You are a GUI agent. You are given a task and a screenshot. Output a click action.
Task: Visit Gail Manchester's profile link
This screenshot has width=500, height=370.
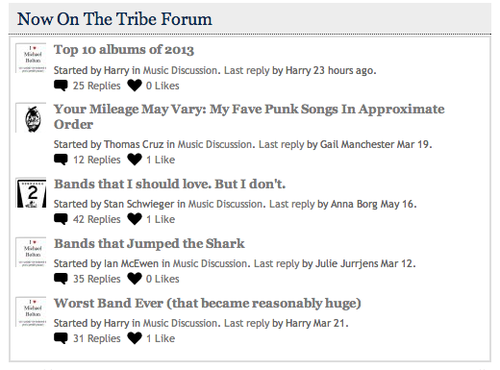coord(357,144)
